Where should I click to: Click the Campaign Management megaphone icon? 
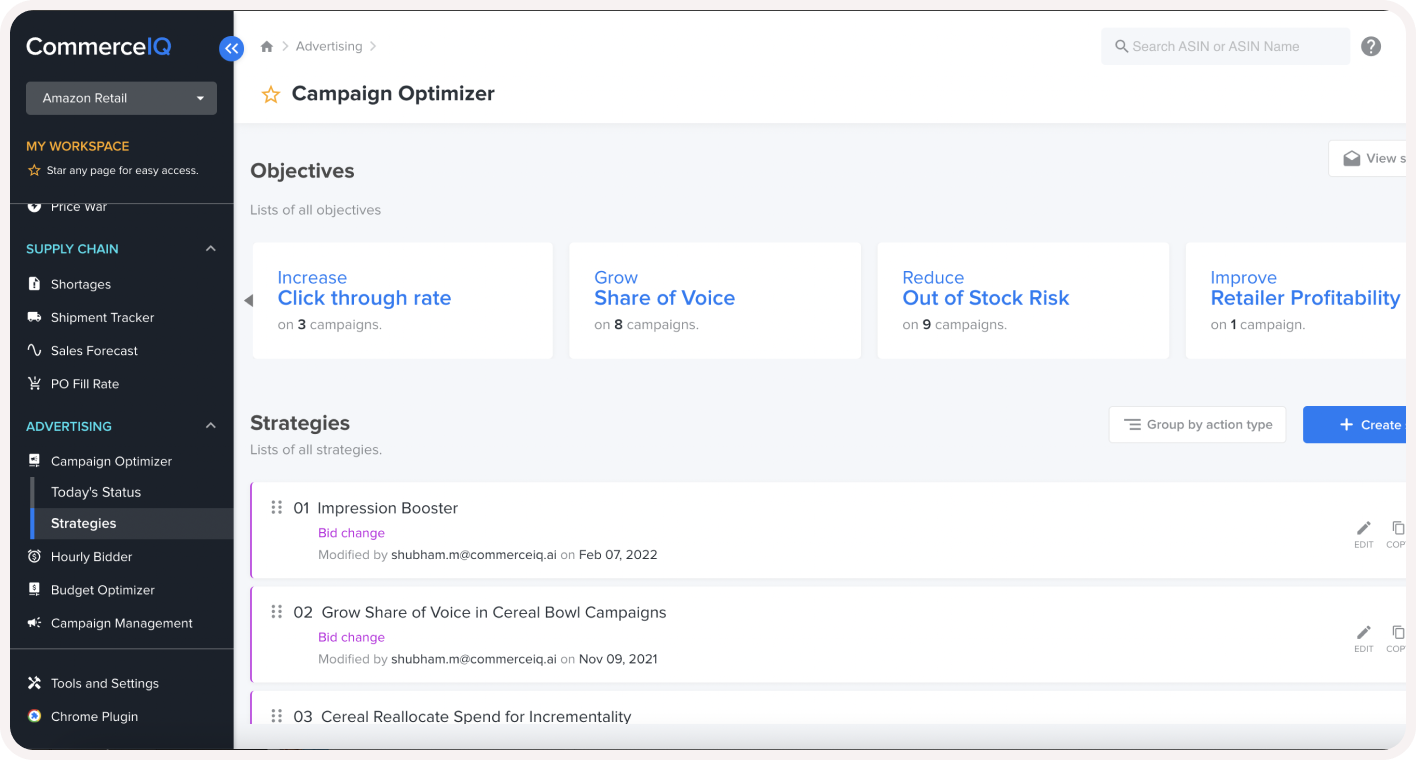[34, 623]
